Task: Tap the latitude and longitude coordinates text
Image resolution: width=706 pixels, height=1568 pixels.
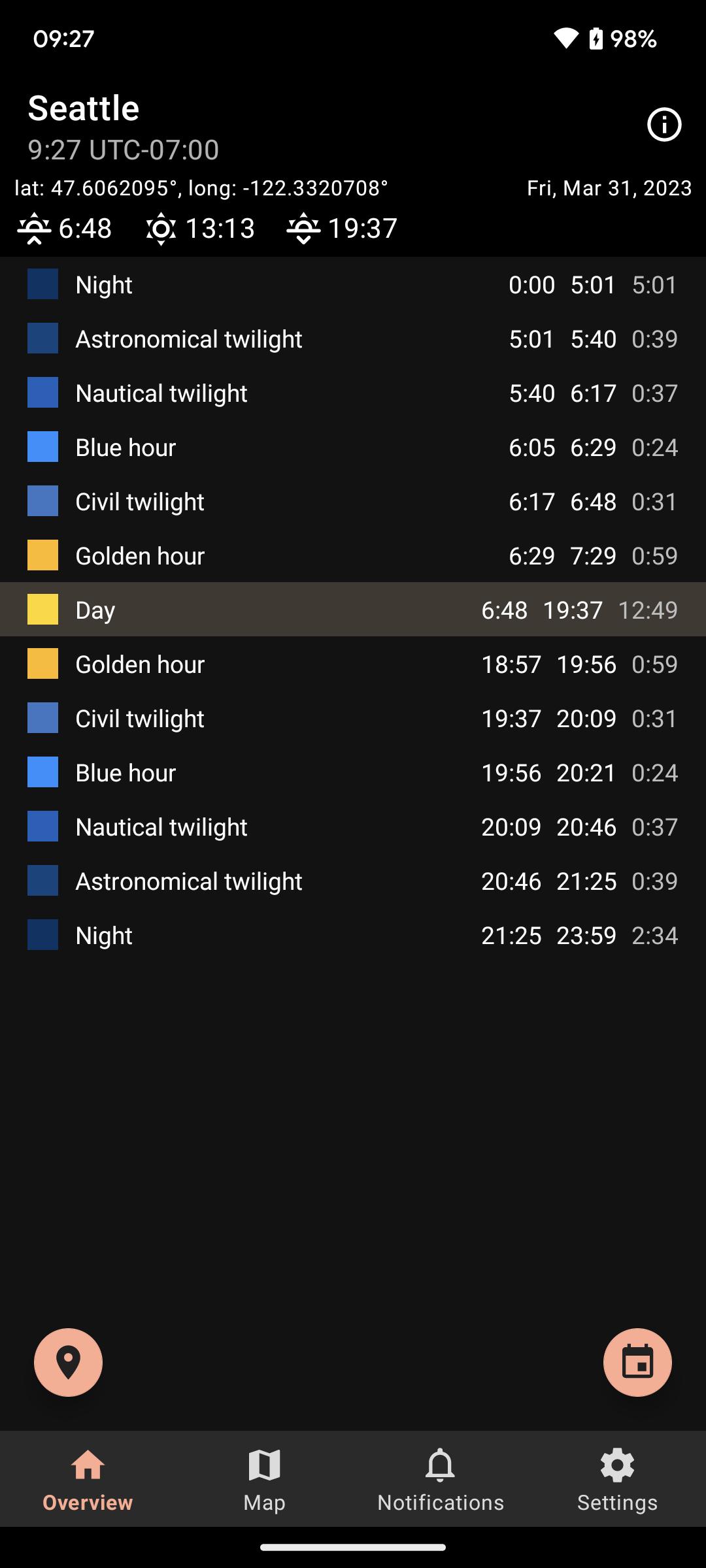Action: (x=201, y=189)
